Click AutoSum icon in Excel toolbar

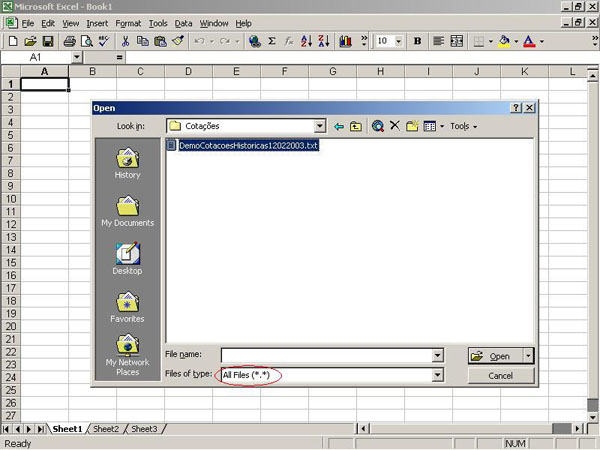pyautogui.click(x=272, y=41)
